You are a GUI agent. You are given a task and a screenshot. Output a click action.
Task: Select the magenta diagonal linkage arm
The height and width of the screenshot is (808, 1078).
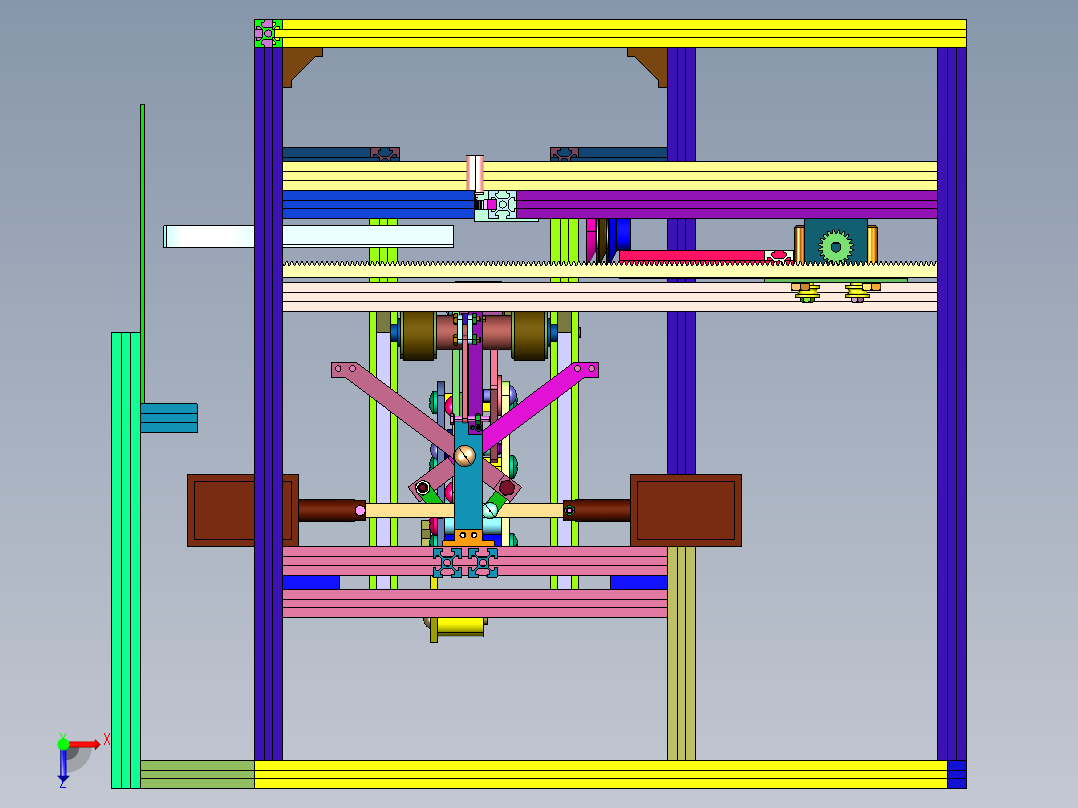(x=540, y=406)
